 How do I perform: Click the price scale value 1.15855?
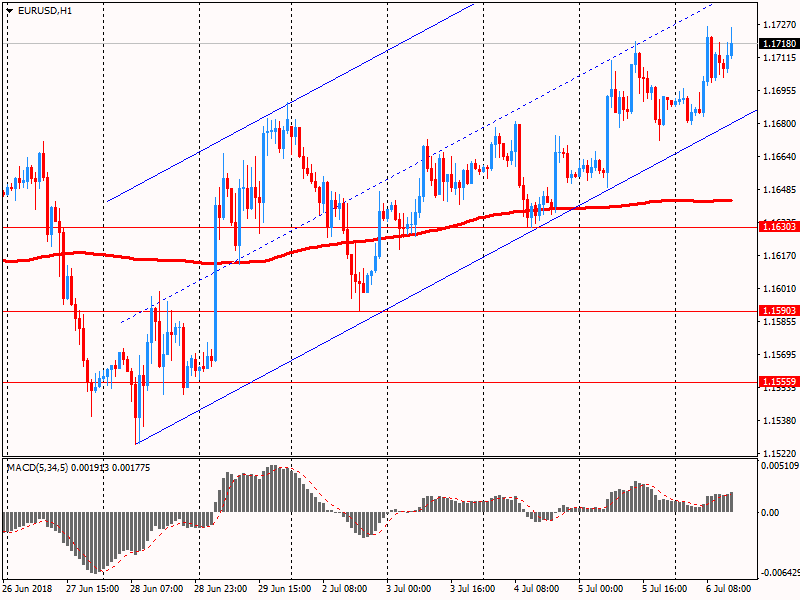pyautogui.click(x=780, y=322)
